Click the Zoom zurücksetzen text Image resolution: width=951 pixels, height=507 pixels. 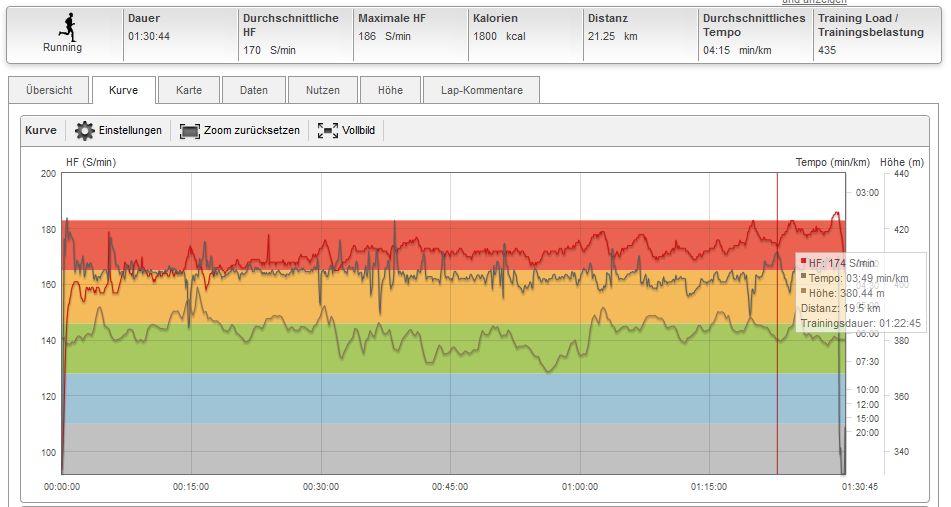point(251,131)
